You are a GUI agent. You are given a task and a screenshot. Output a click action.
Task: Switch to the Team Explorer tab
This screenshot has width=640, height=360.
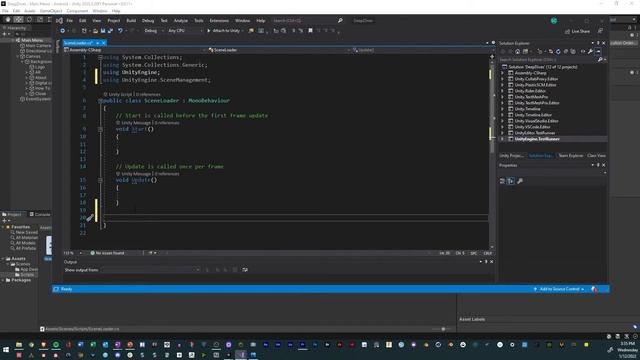pyautogui.click(x=571, y=156)
